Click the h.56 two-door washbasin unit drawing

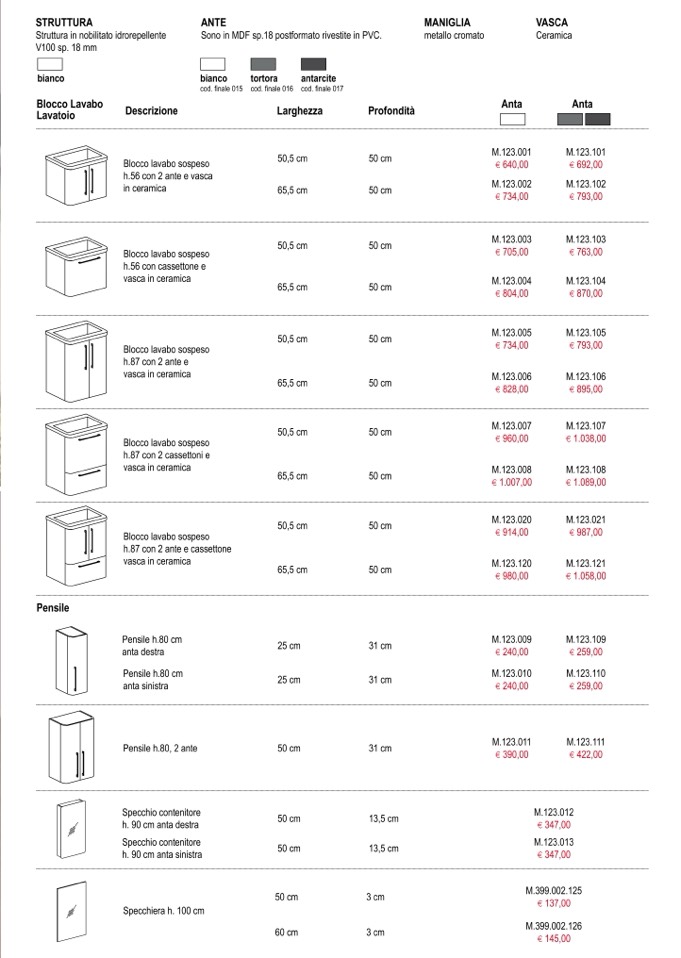click(76, 173)
